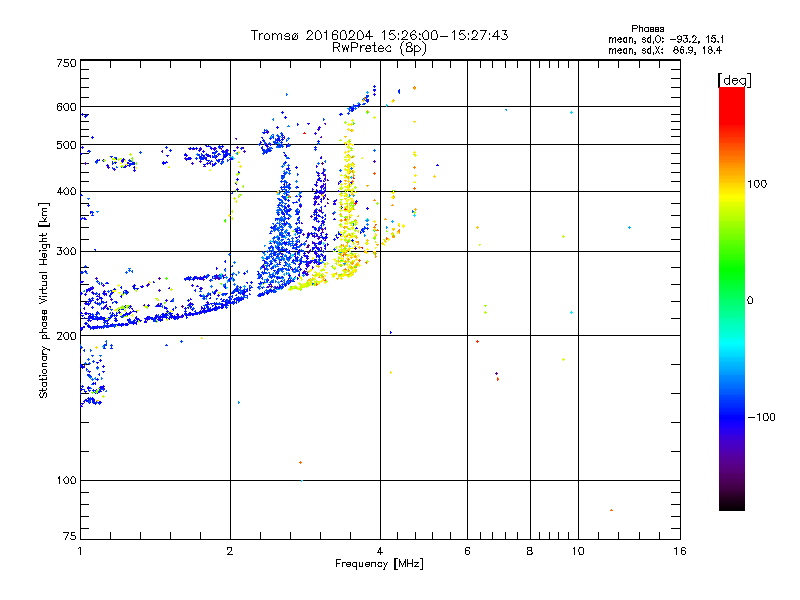
Task: Click y-axis tick label '75'
Action: tap(70, 536)
